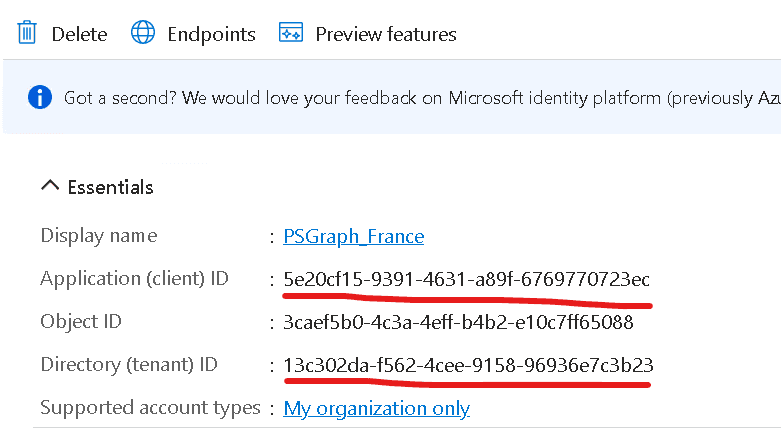Click the Essentials section heading text
The image size is (781, 430).
[111, 187]
